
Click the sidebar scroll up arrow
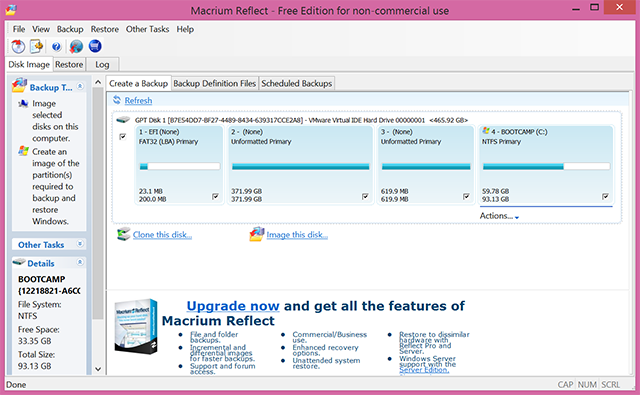pyautogui.click(x=98, y=82)
